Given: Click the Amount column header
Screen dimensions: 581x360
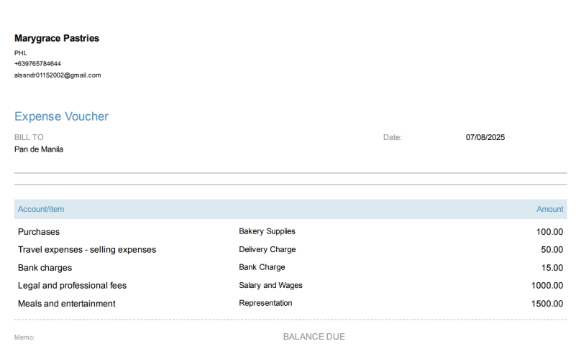Looking at the screenshot, I should (x=550, y=209).
